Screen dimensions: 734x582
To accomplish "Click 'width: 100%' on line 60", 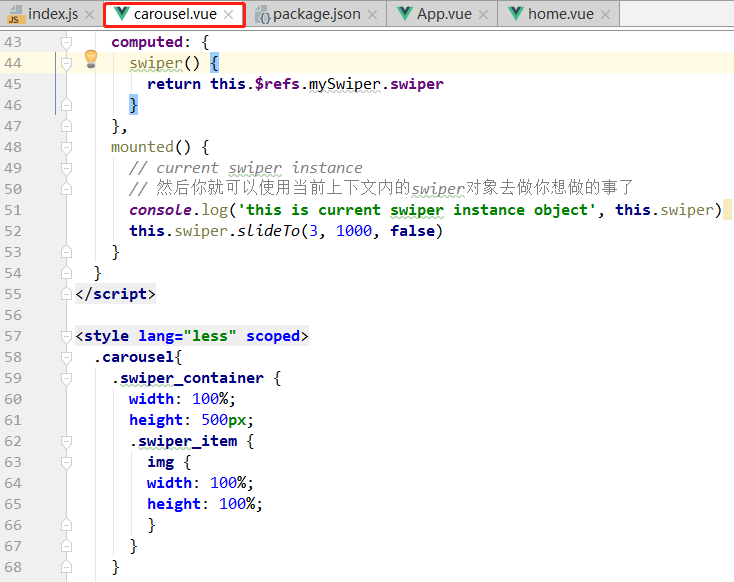I will tap(179, 399).
